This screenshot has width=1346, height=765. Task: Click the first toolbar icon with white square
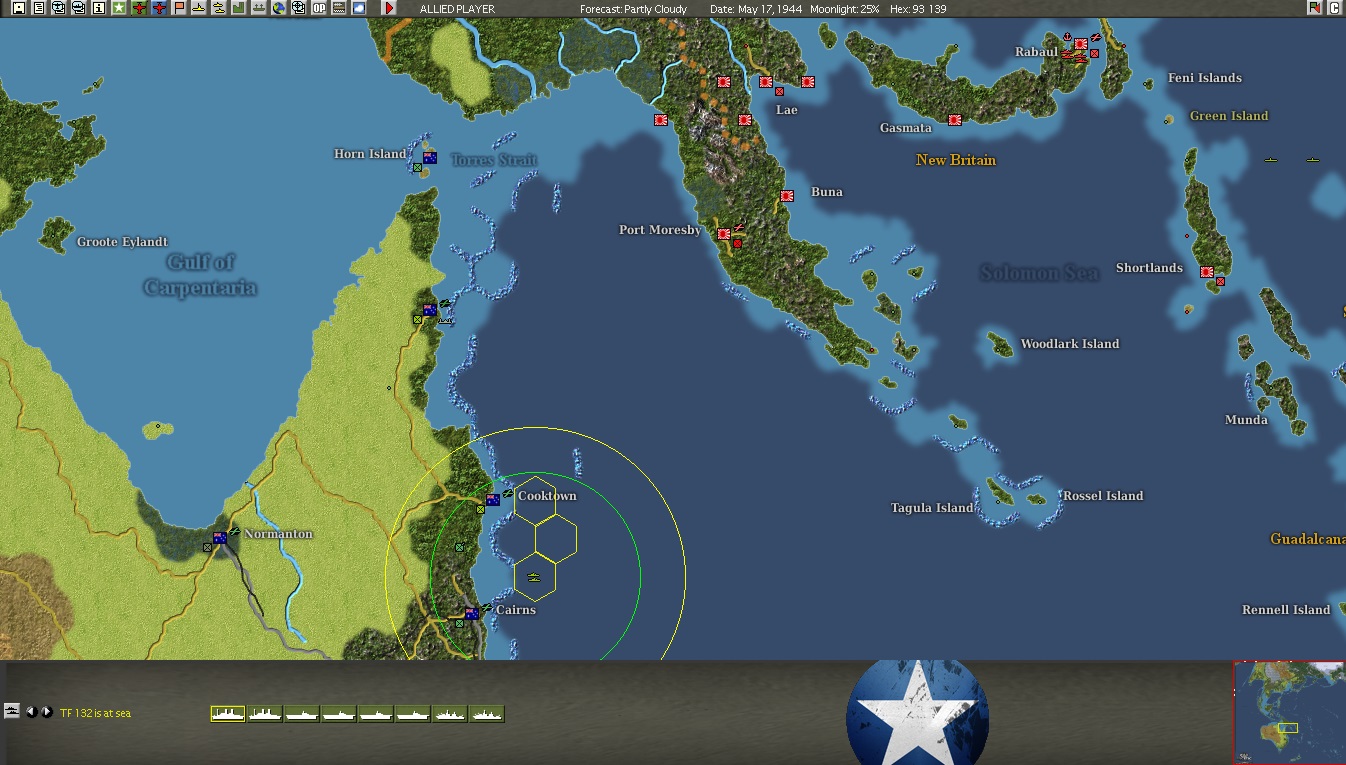(18, 8)
